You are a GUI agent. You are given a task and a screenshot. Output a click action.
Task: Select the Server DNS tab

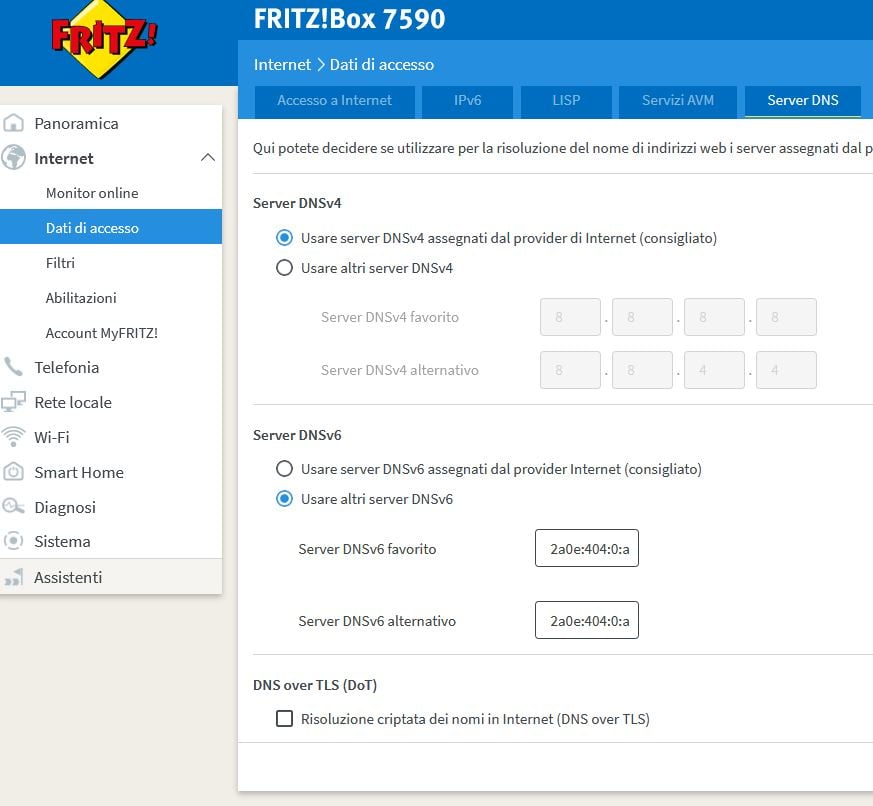(x=803, y=101)
